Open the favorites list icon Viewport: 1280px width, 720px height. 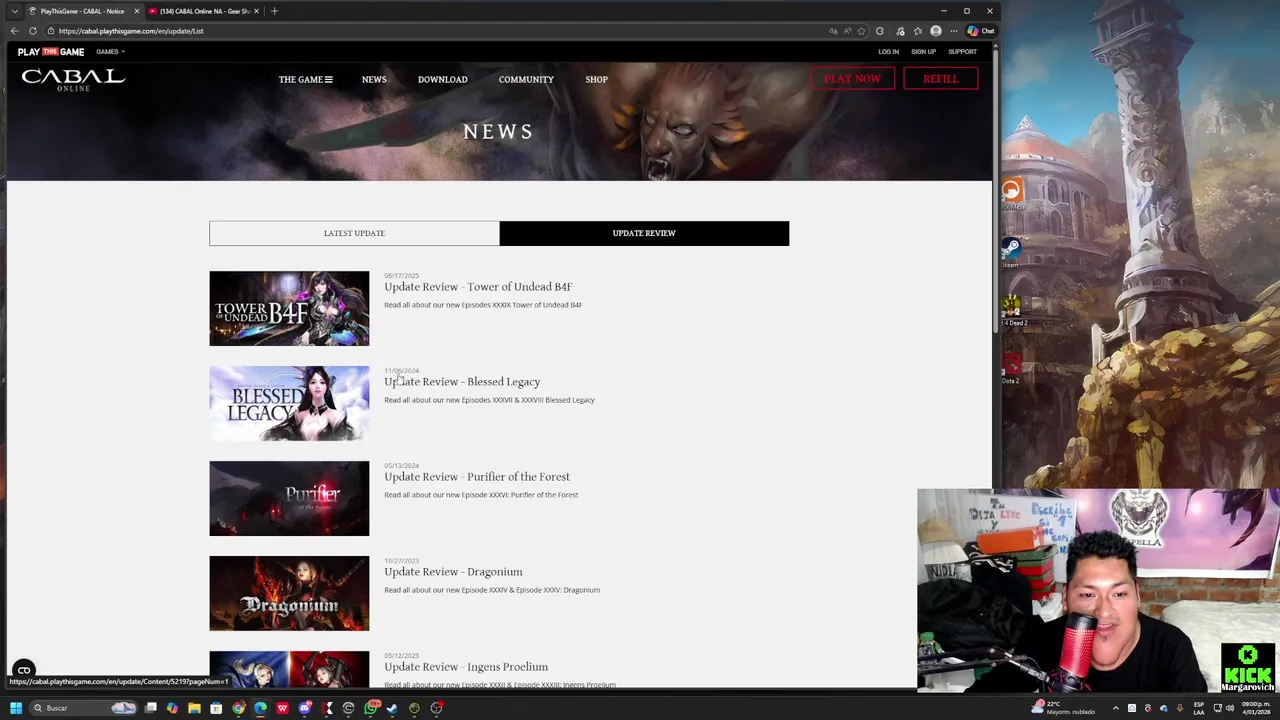[x=917, y=31]
